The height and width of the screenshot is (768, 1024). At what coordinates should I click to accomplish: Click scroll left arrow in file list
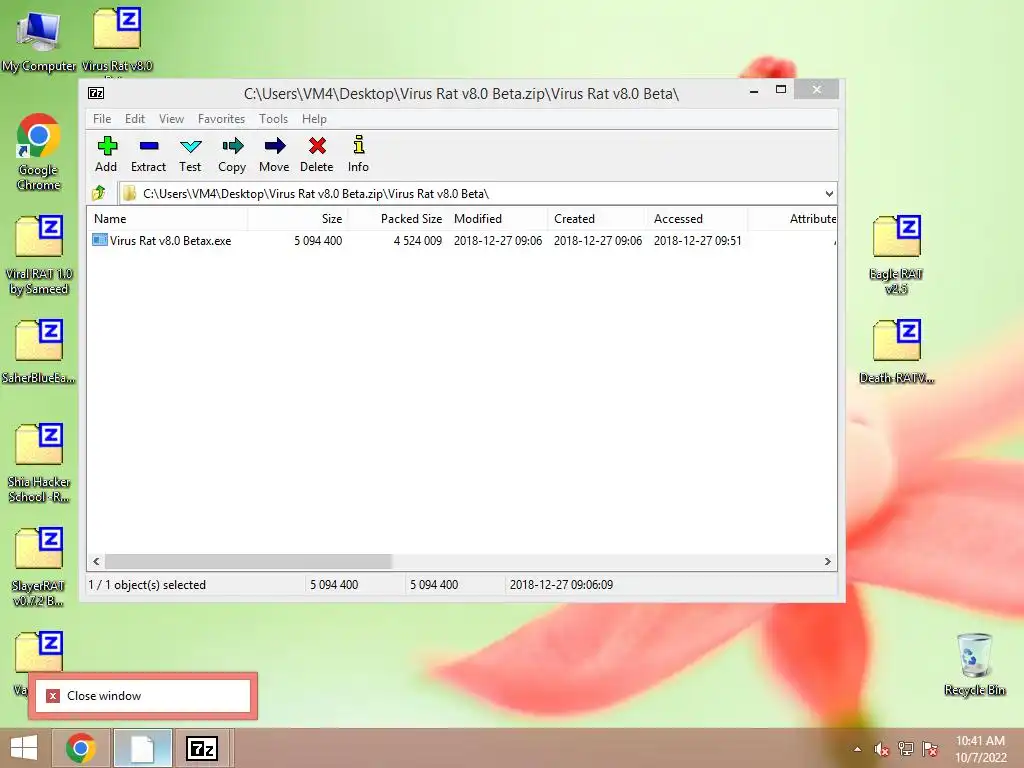point(97,562)
